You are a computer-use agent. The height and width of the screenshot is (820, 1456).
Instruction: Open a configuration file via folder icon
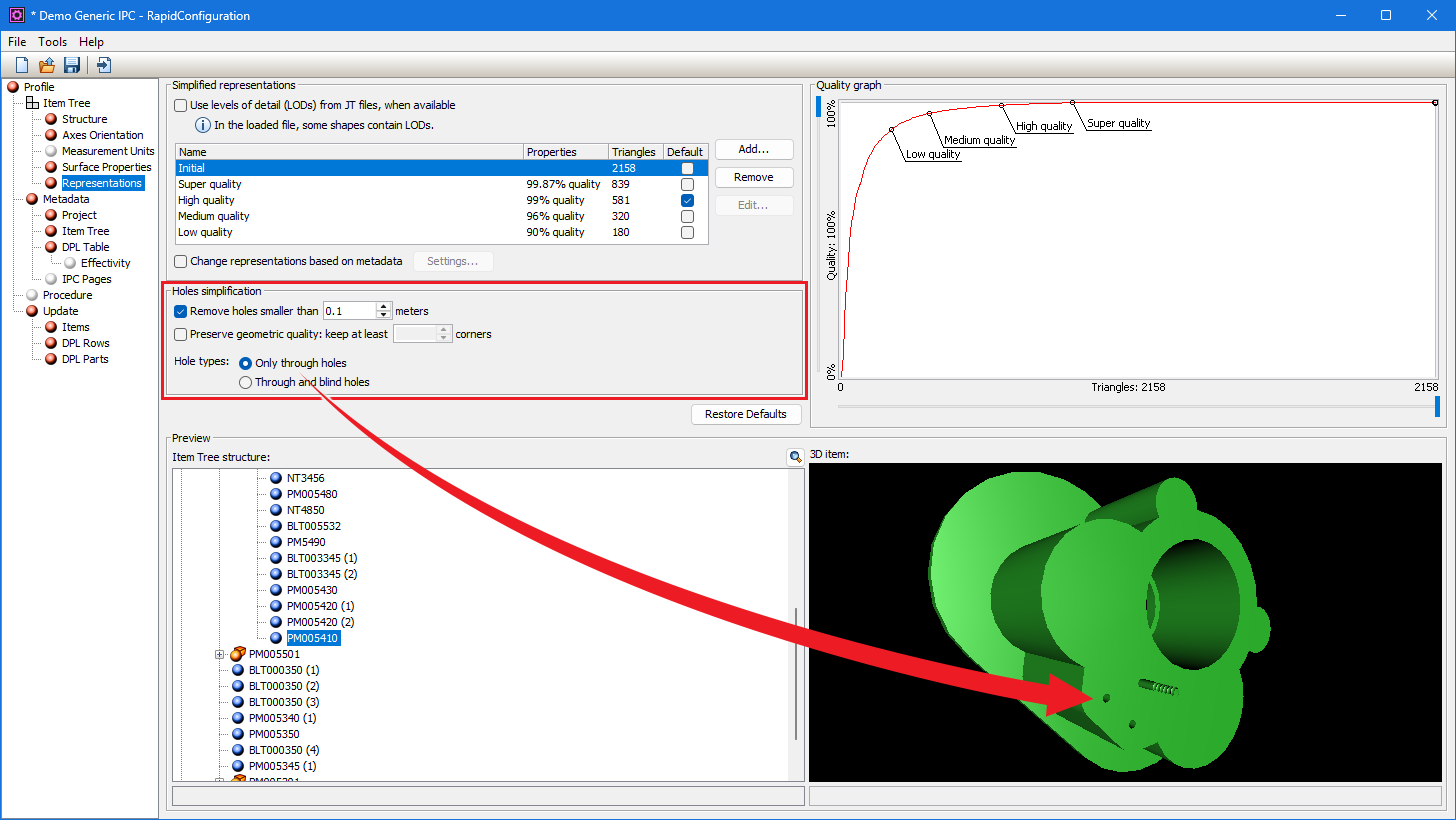coord(46,64)
